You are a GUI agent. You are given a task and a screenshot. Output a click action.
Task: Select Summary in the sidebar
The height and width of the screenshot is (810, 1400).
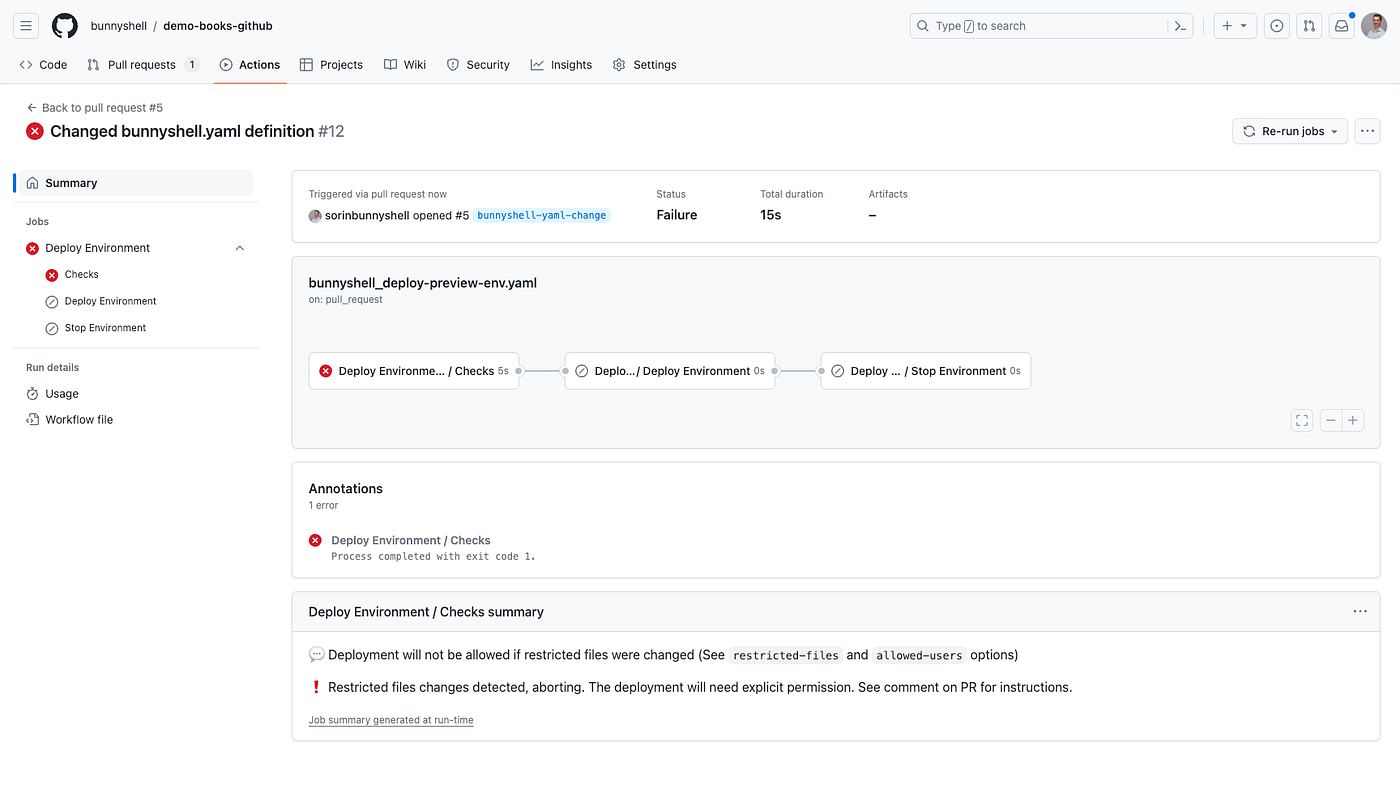point(135,183)
